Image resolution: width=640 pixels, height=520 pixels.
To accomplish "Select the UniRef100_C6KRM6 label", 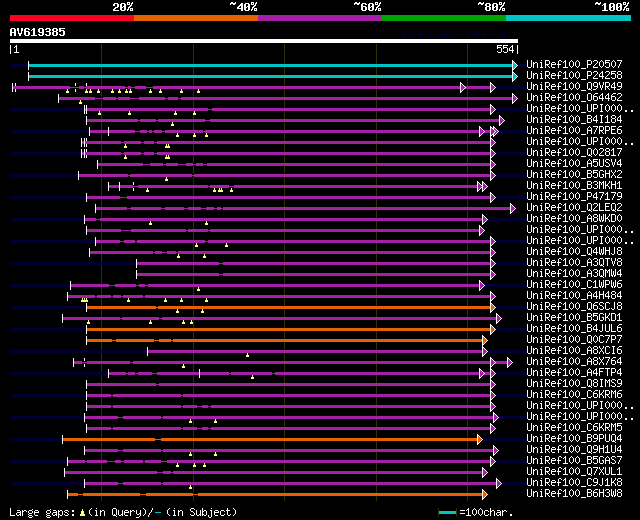I will point(574,395).
